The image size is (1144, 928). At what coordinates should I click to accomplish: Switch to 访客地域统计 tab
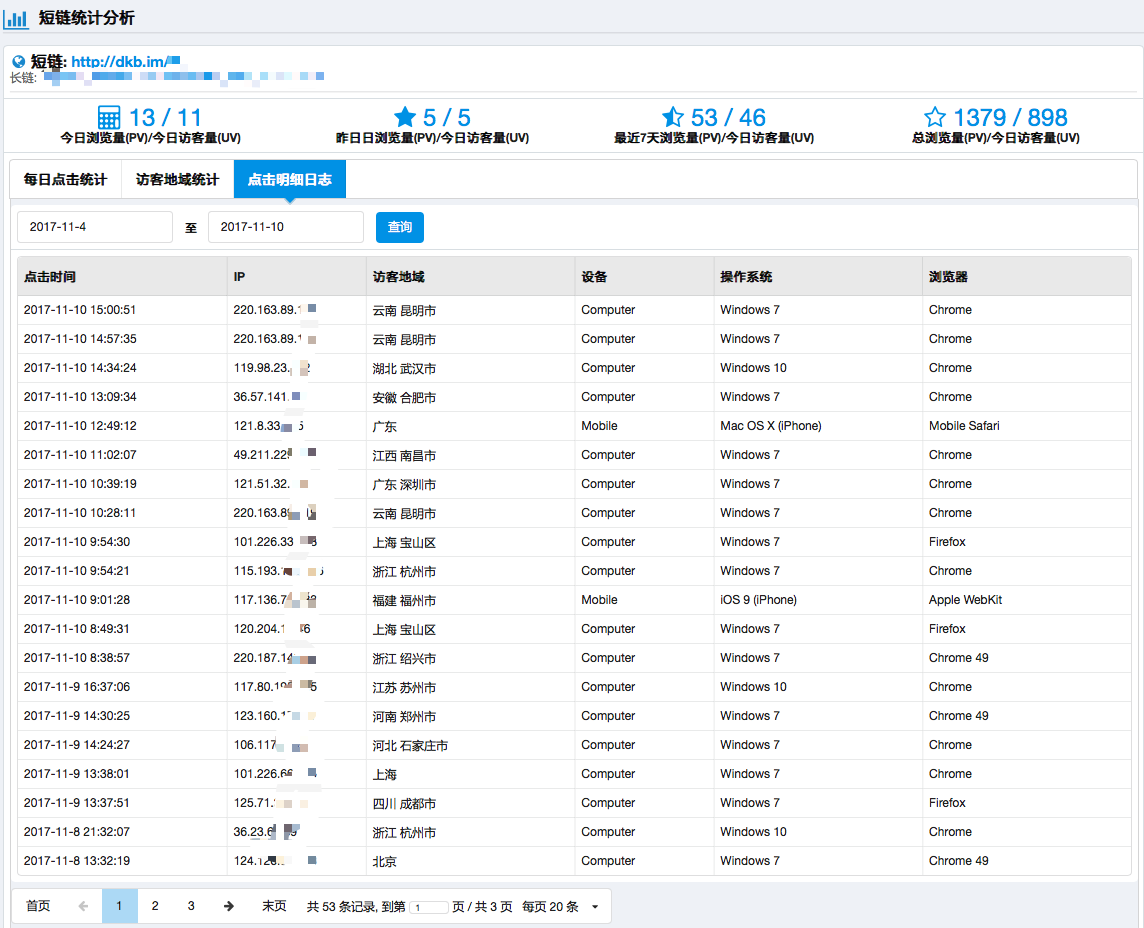pos(177,179)
